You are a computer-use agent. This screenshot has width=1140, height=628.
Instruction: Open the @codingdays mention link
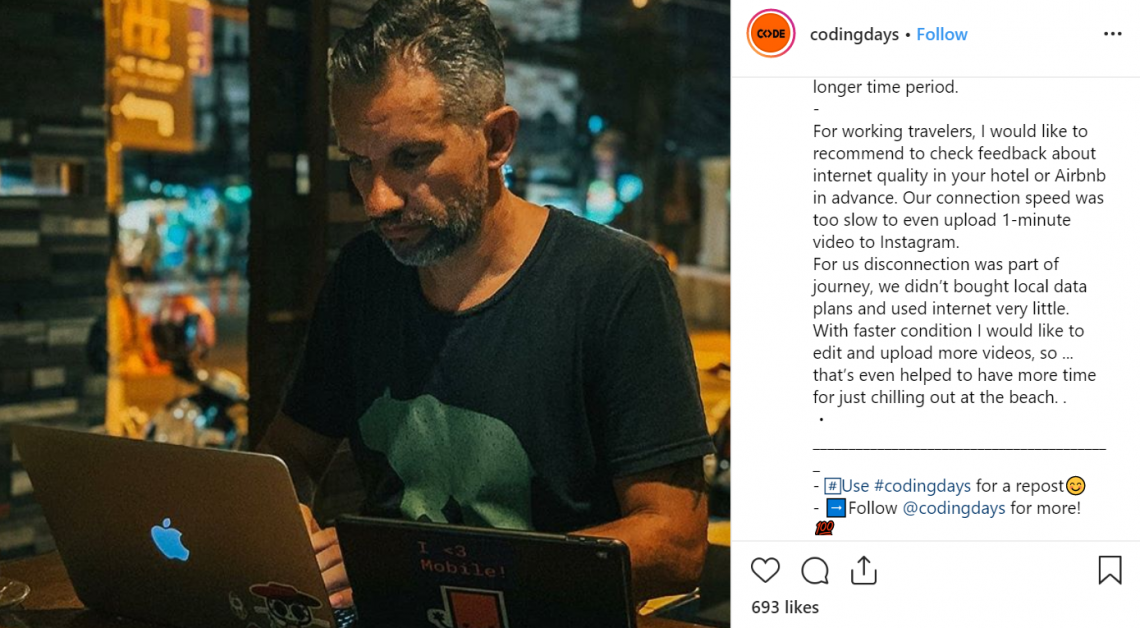[954, 508]
